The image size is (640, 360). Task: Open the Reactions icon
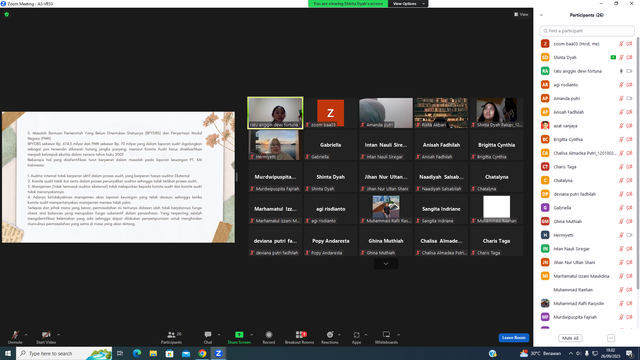(x=330, y=335)
